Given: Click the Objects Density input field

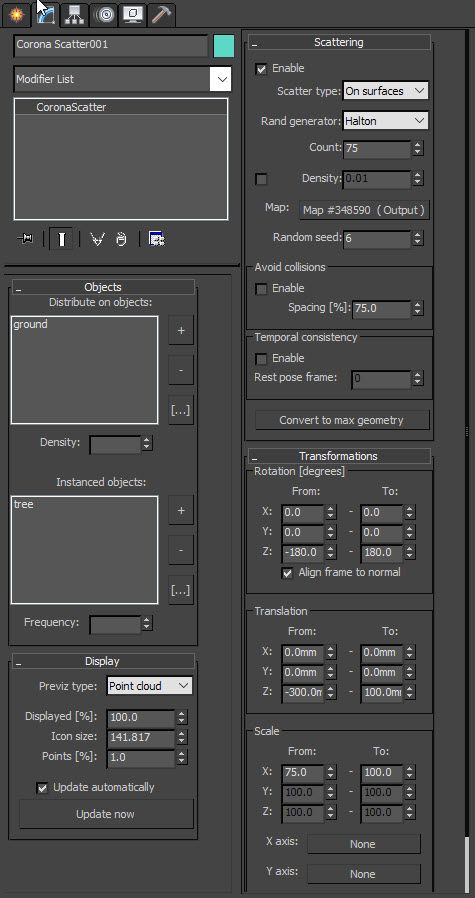Looking at the screenshot, I should 115,443.
